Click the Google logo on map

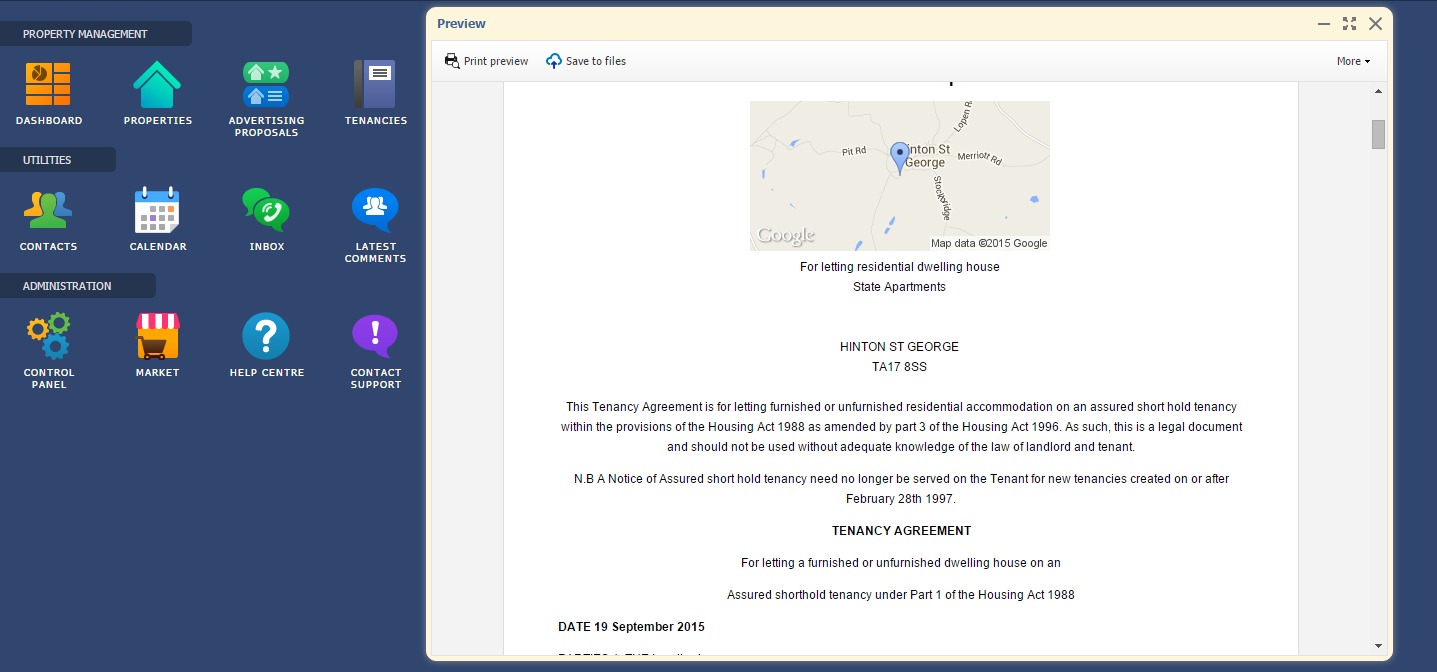point(786,236)
